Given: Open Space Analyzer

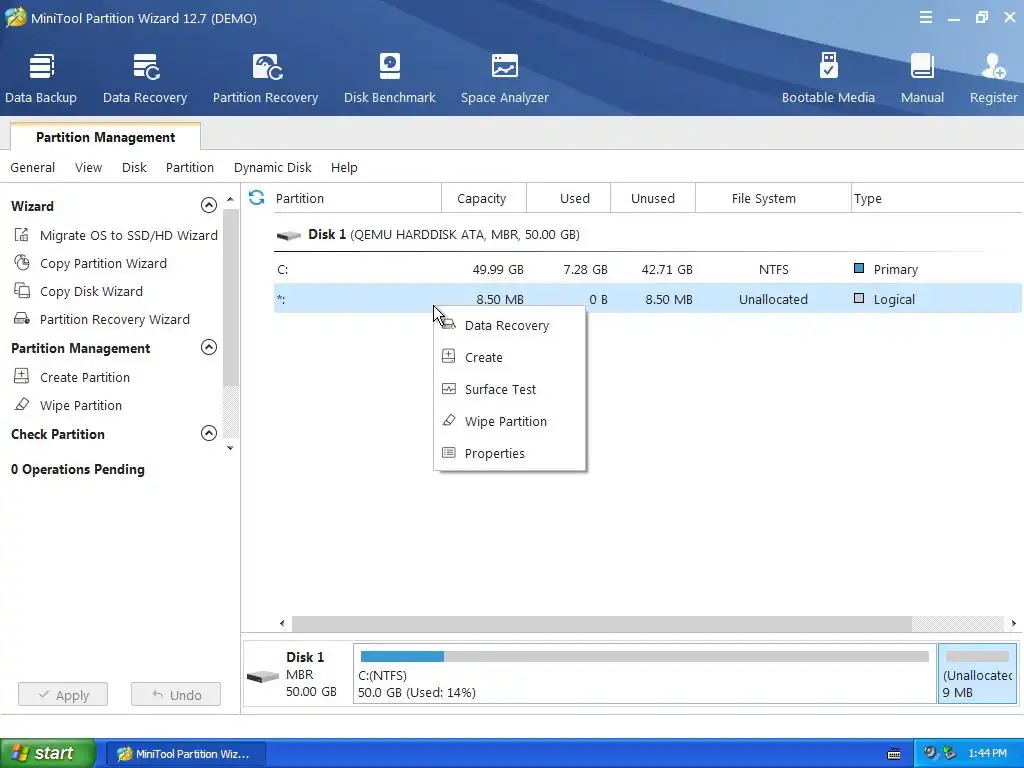Looking at the screenshot, I should (504, 78).
